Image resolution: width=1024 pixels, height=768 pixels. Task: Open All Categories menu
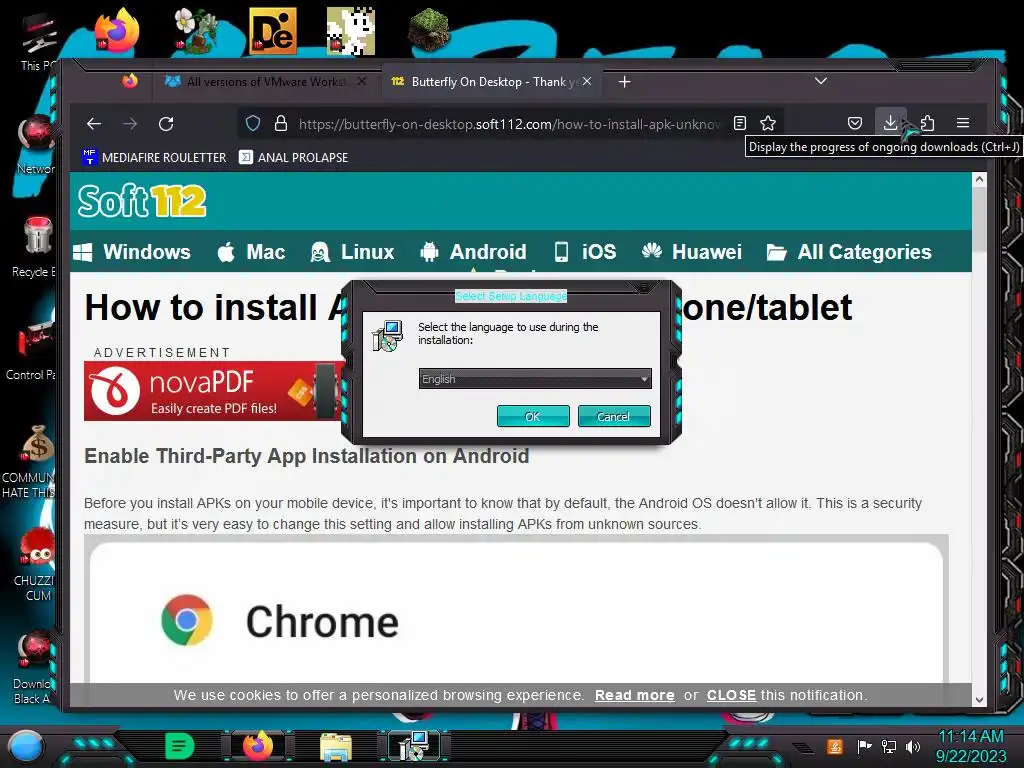coord(849,252)
